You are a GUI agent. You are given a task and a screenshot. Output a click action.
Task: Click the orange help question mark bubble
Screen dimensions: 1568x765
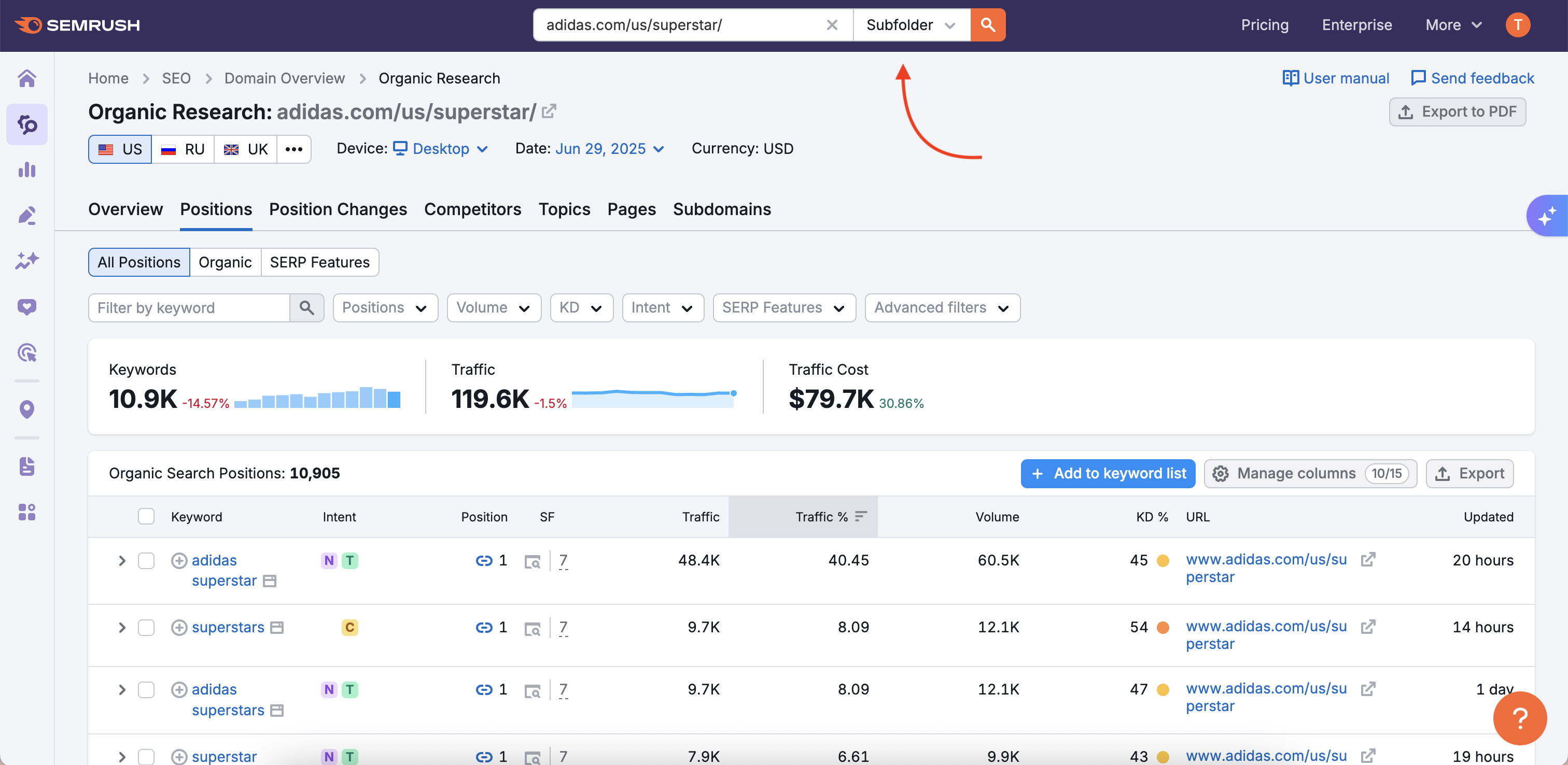coord(1519,718)
